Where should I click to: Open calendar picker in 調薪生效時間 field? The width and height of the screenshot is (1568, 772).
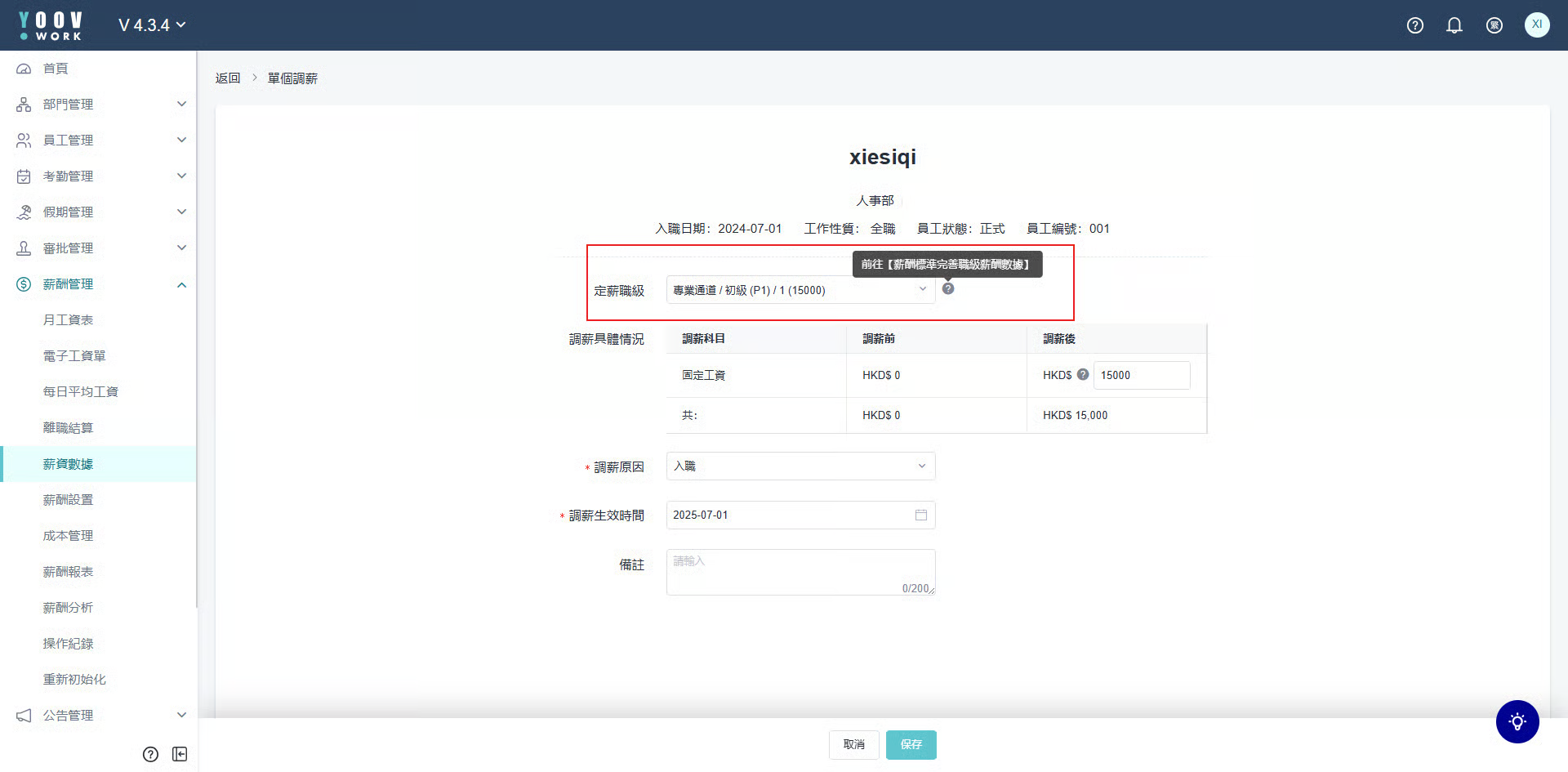coord(920,515)
